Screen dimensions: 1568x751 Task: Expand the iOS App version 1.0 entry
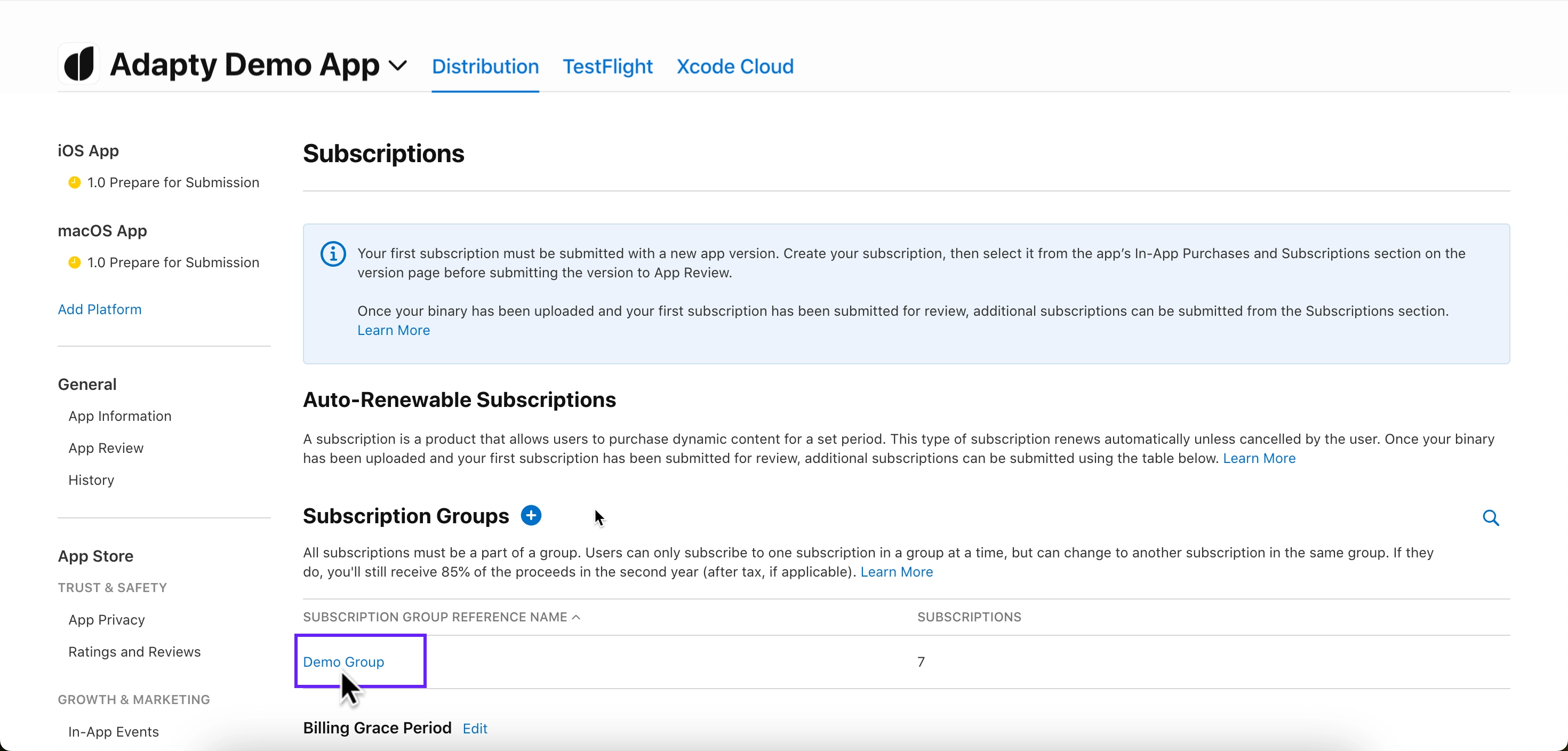[173, 182]
